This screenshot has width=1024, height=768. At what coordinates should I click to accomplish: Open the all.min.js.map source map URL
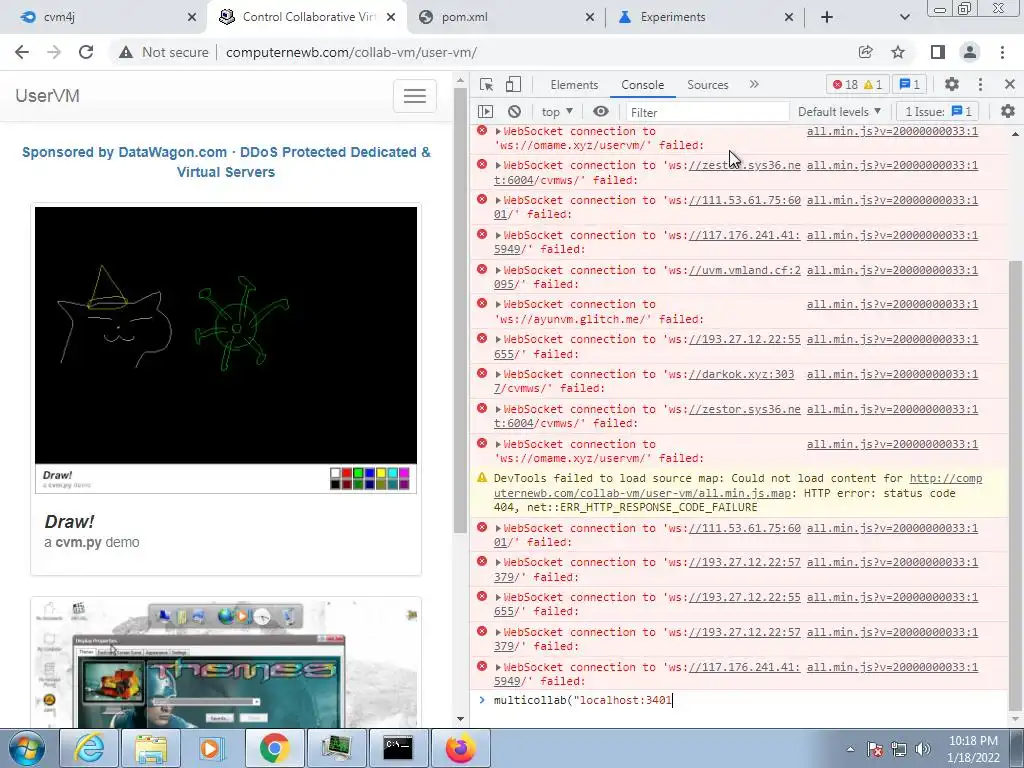click(738, 486)
